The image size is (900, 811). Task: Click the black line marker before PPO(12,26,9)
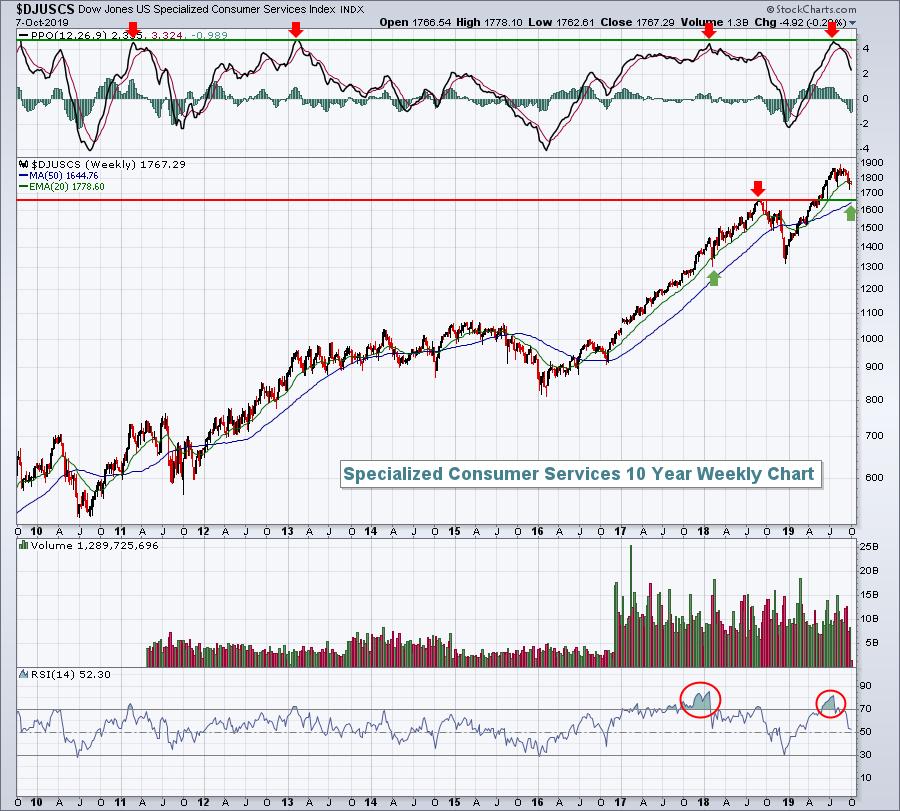click(24, 36)
